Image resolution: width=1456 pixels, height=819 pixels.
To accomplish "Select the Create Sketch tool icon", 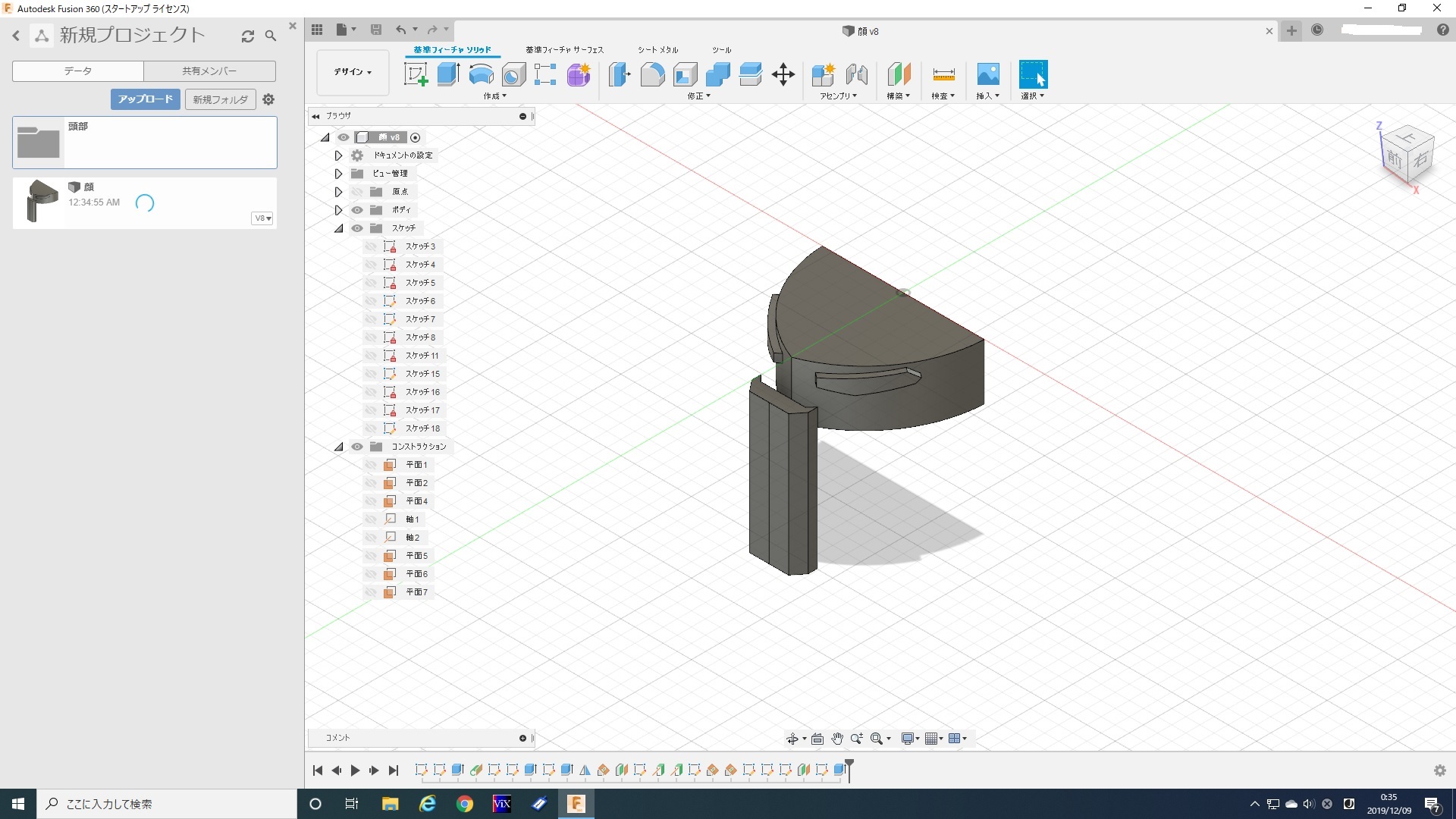I will pos(416,74).
